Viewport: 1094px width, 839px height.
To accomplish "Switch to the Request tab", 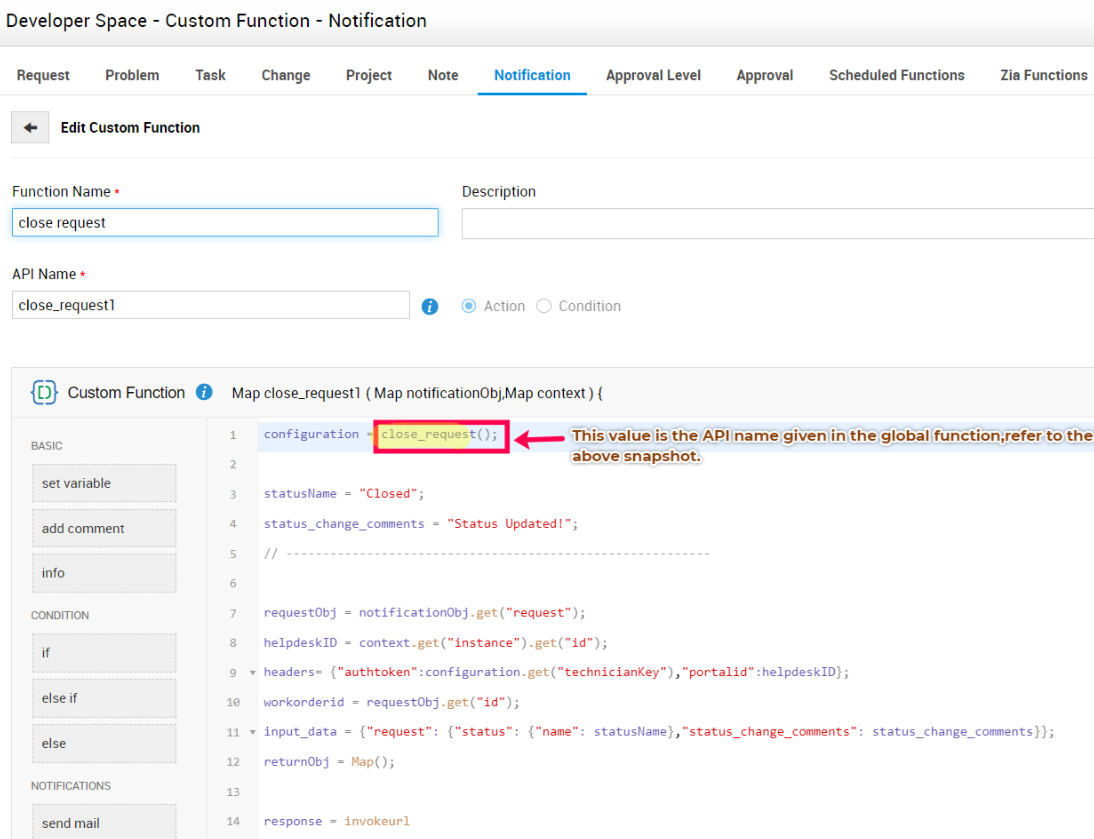I will coord(43,75).
